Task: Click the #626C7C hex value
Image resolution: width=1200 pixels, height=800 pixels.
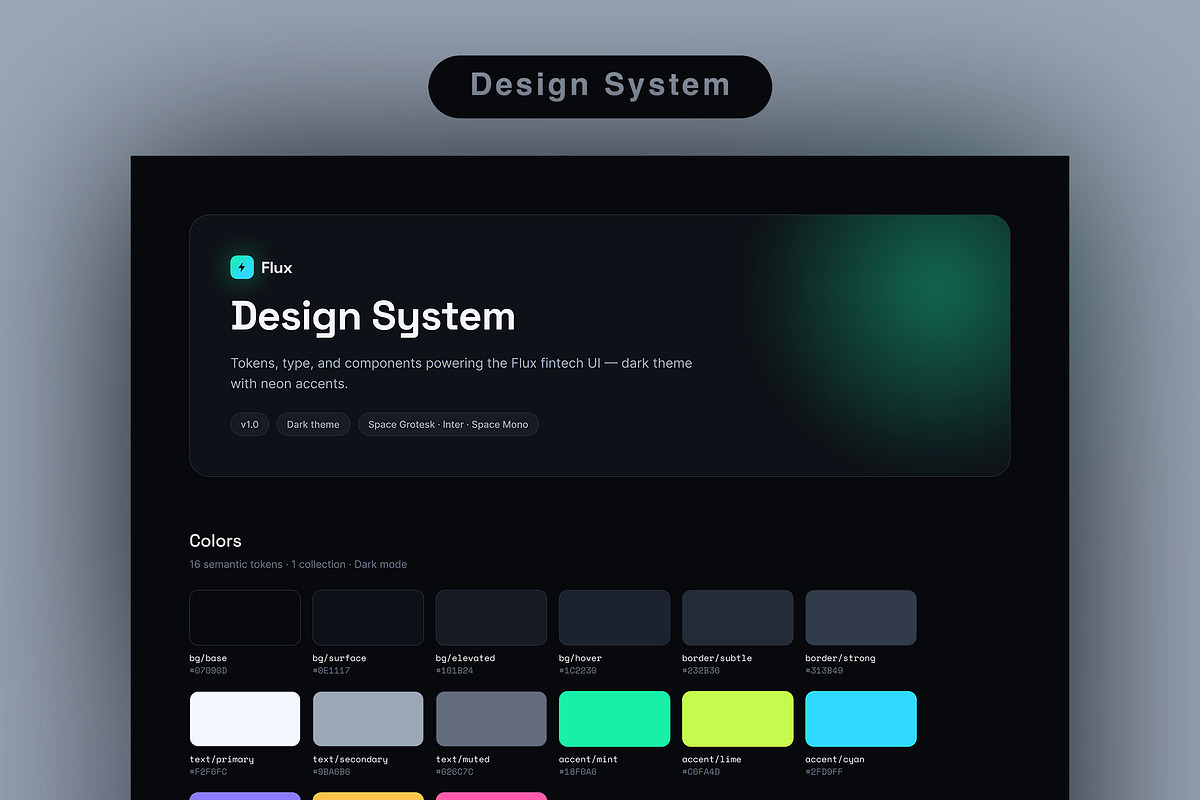Action: point(455,772)
